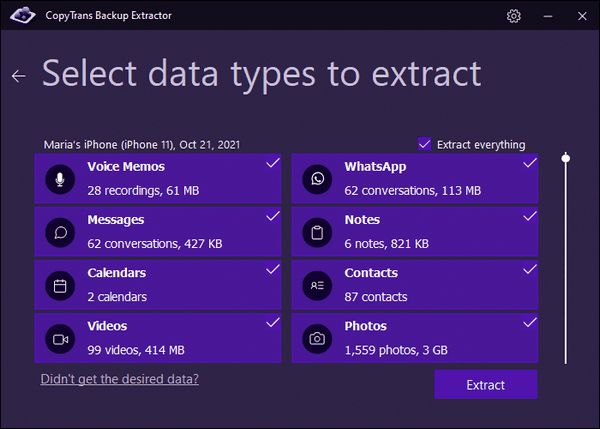The width and height of the screenshot is (600, 429).
Task: Click "62 conversations, 113 MB" text
Action: point(412,191)
